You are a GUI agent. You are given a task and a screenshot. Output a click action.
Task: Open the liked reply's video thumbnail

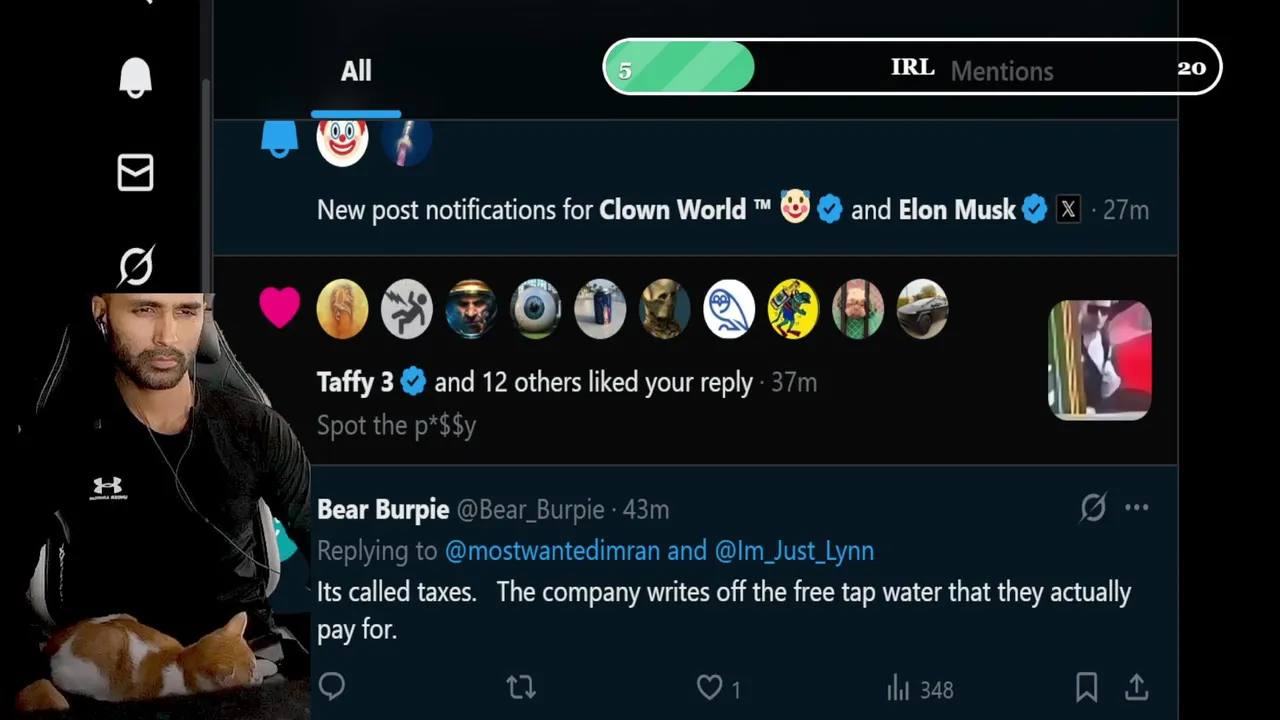[x=1099, y=360]
